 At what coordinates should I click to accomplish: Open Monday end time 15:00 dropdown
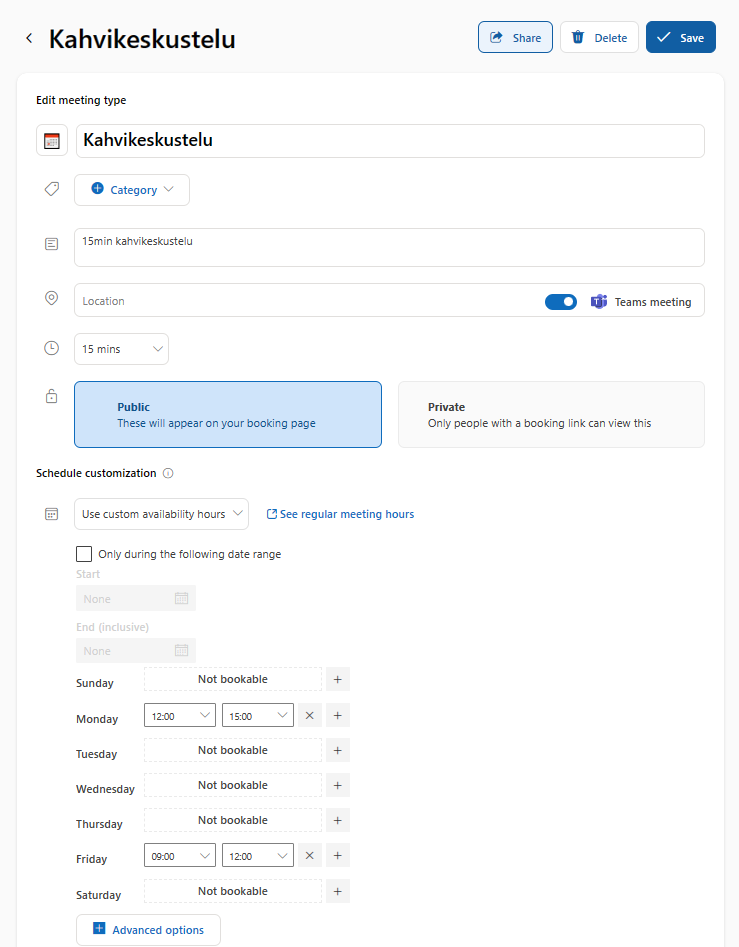click(x=258, y=716)
